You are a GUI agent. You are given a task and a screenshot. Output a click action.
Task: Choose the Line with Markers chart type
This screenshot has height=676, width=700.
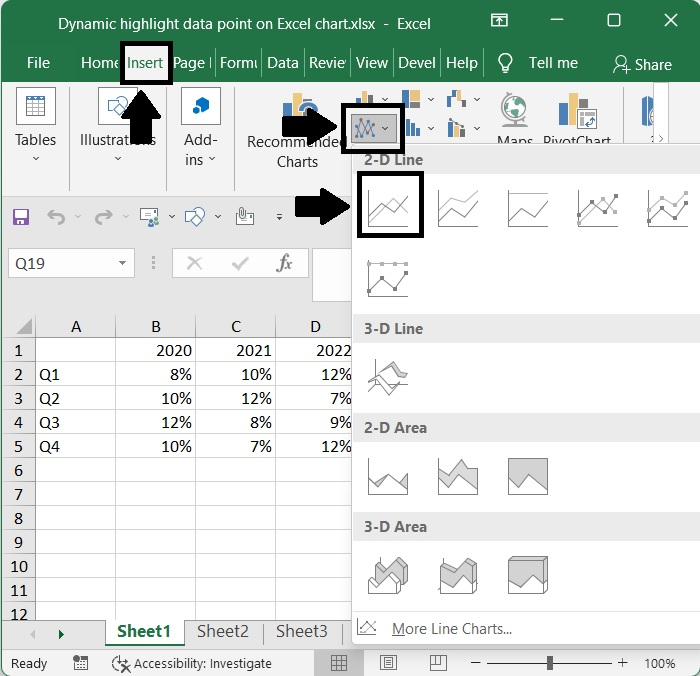click(598, 207)
